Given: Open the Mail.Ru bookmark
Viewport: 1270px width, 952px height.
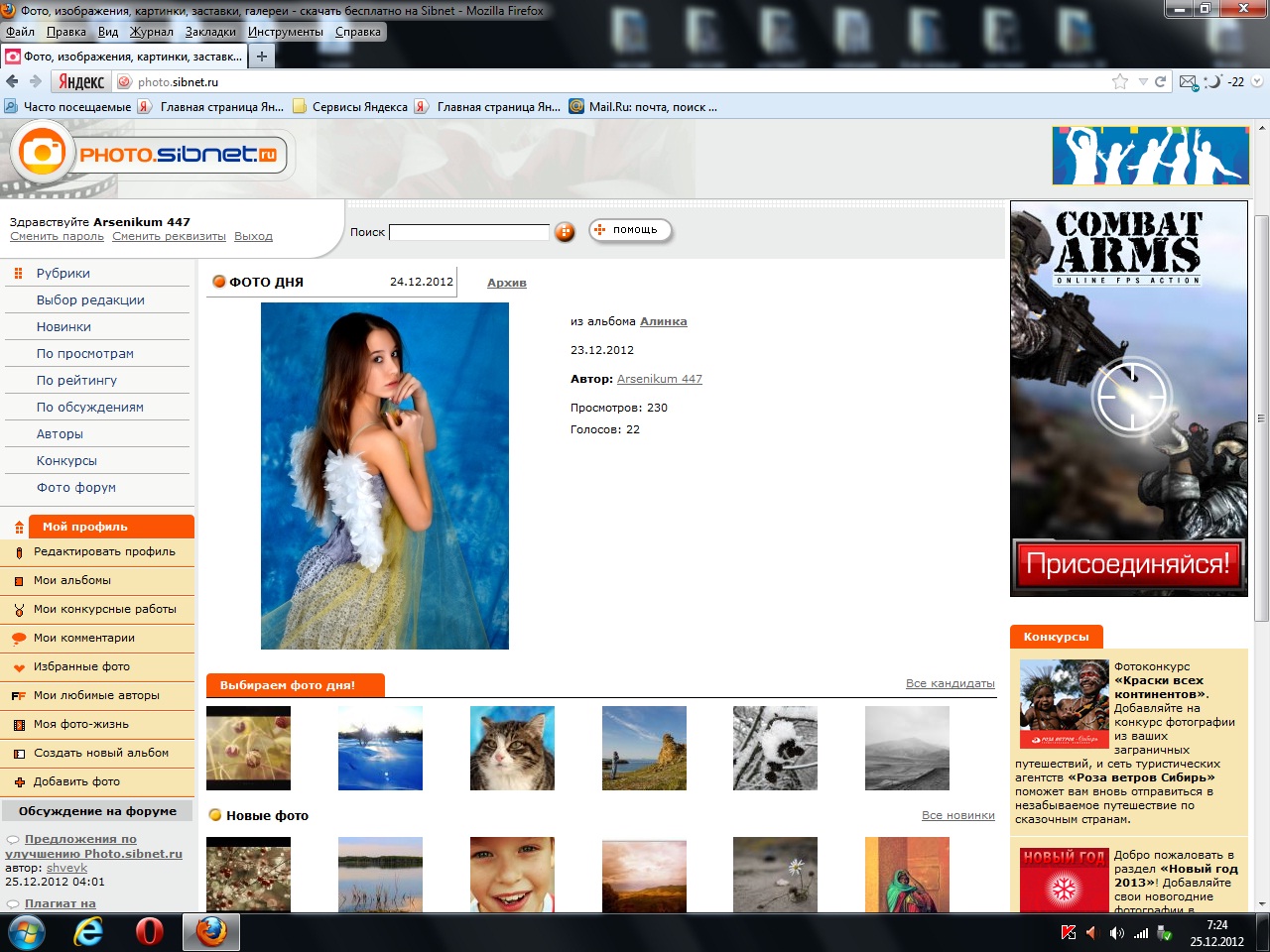Looking at the screenshot, I should pyautogui.click(x=643, y=107).
